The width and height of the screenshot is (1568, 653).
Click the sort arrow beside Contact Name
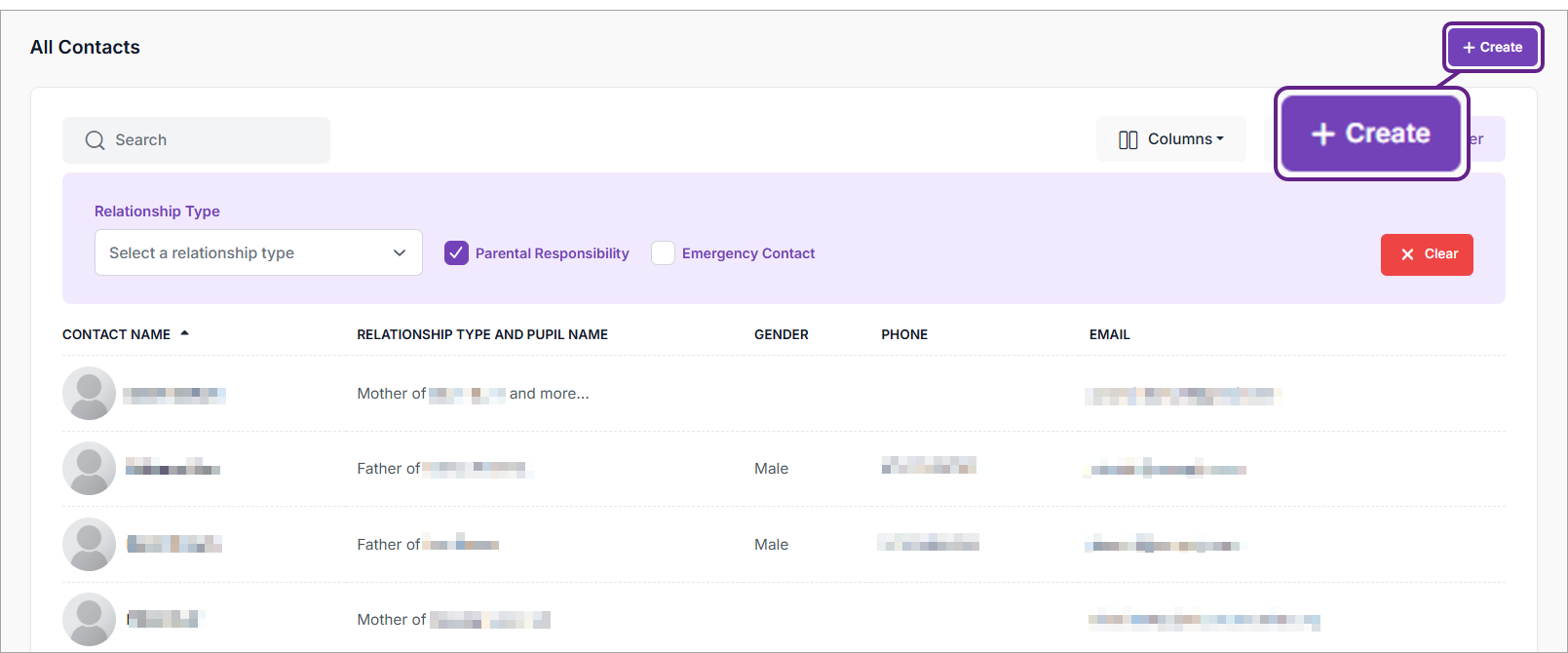(184, 334)
